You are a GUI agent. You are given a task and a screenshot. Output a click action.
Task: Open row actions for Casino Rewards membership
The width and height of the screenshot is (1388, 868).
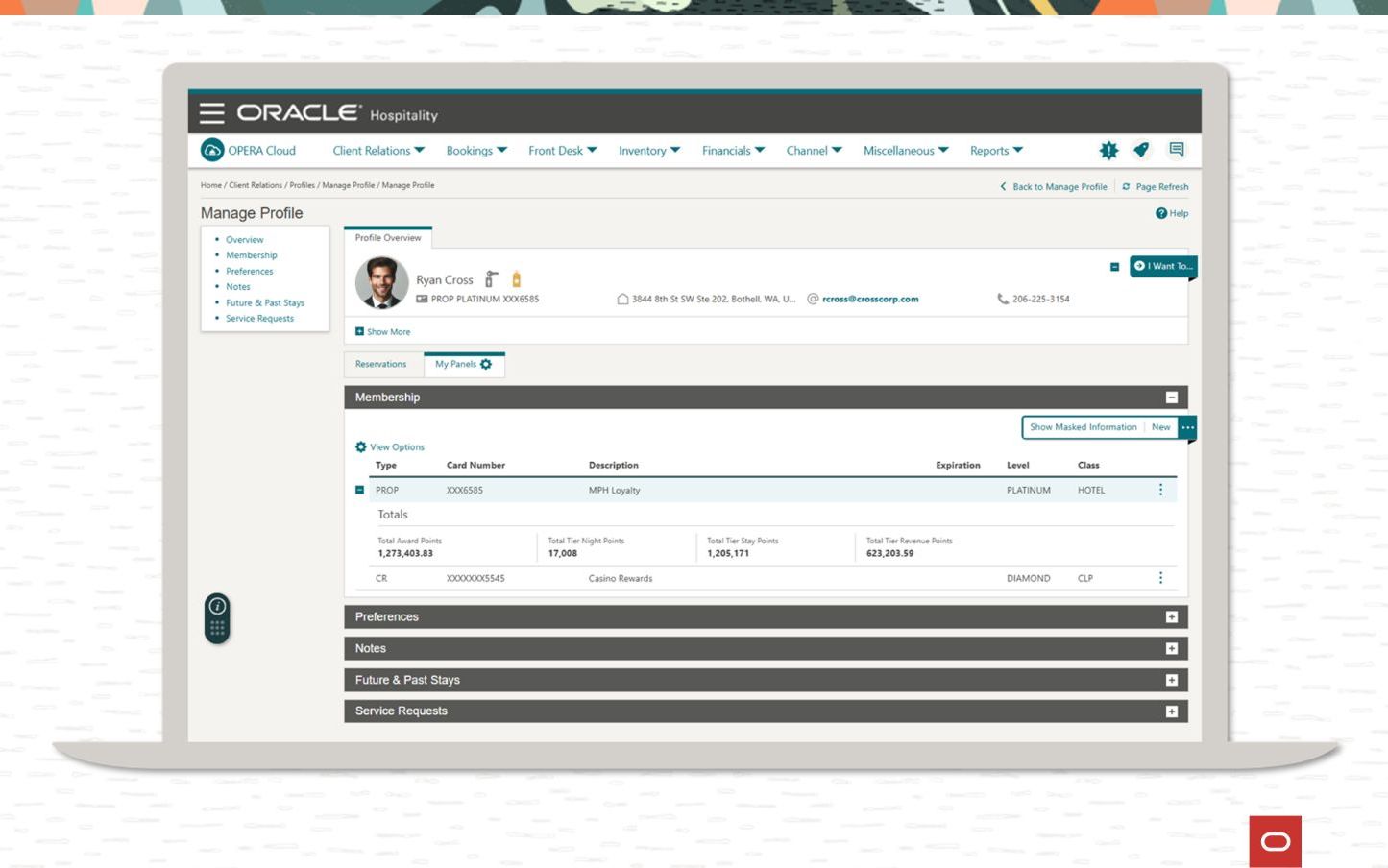point(1160,578)
